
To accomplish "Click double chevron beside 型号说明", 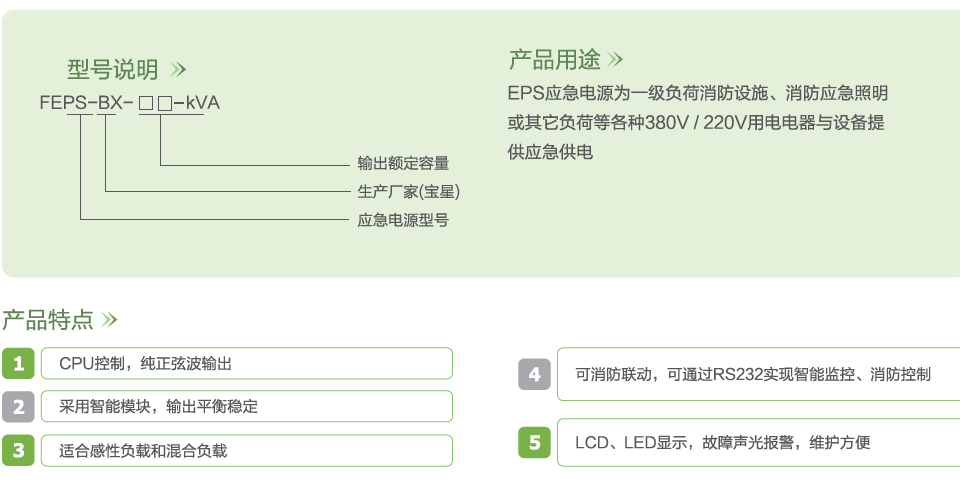I will pos(178,70).
